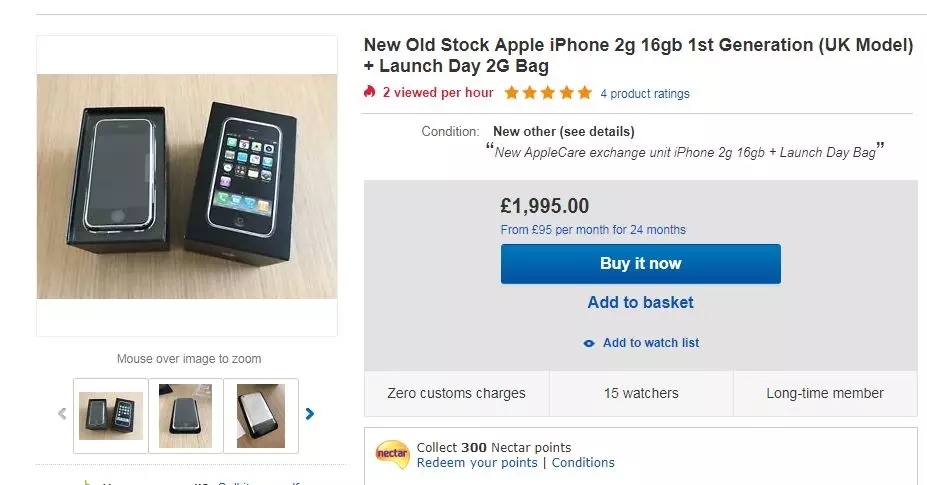
Task: Add the item to basket
Action: pos(640,302)
